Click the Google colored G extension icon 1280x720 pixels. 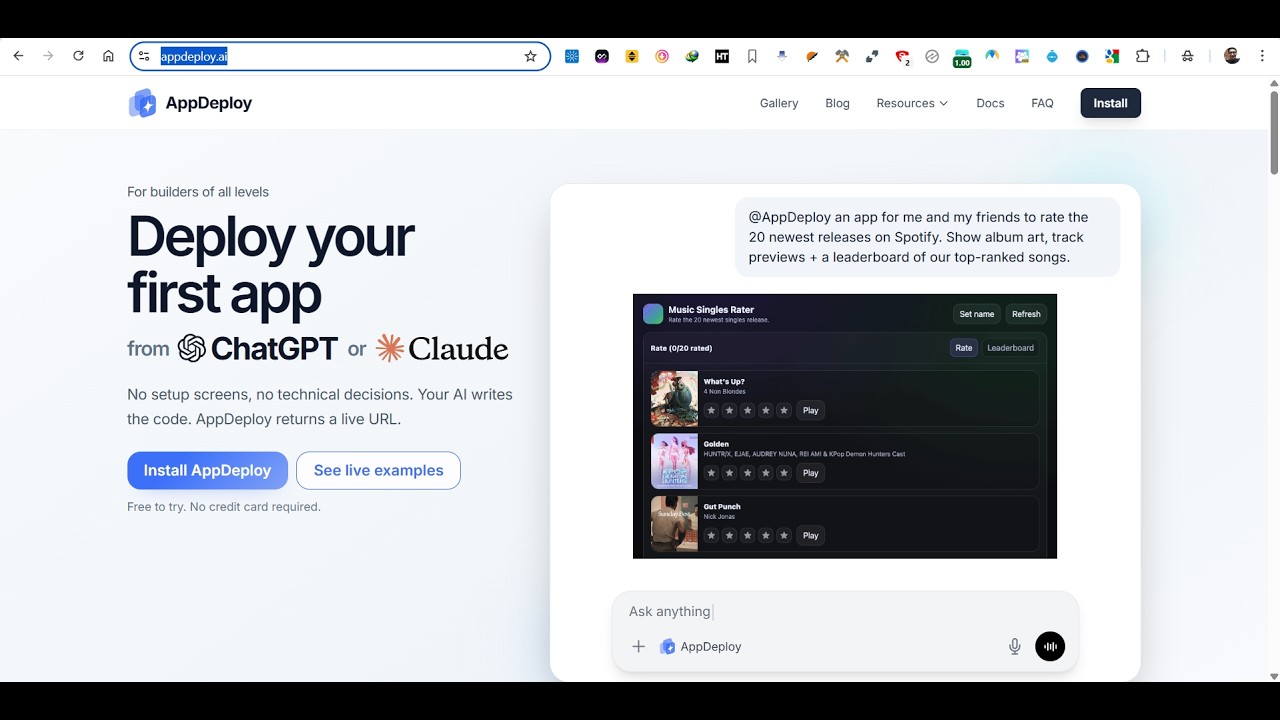point(1112,56)
